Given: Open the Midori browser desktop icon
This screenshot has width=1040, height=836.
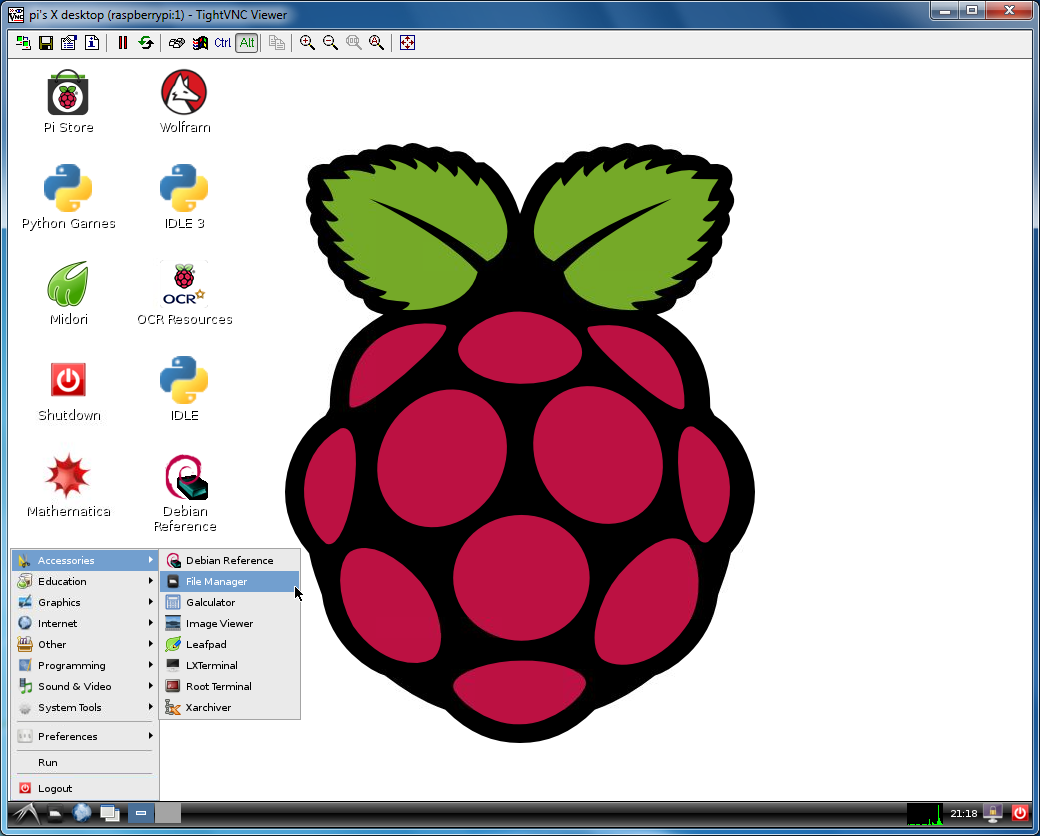Looking at the screenshot, I should coord(68,293).
